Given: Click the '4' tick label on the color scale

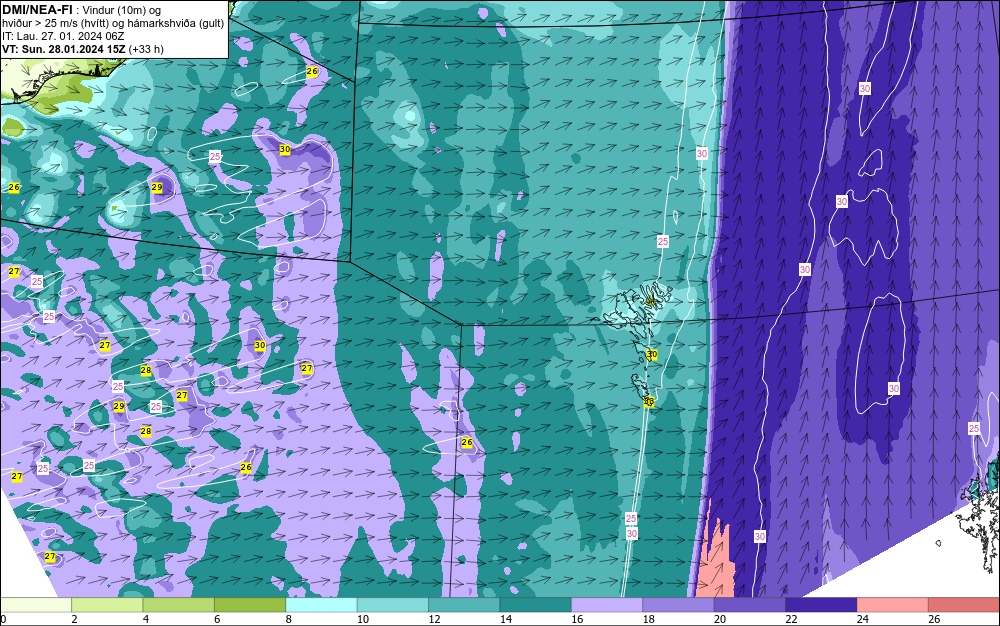Looking at the screenshot, I should [x=146, y=619].
